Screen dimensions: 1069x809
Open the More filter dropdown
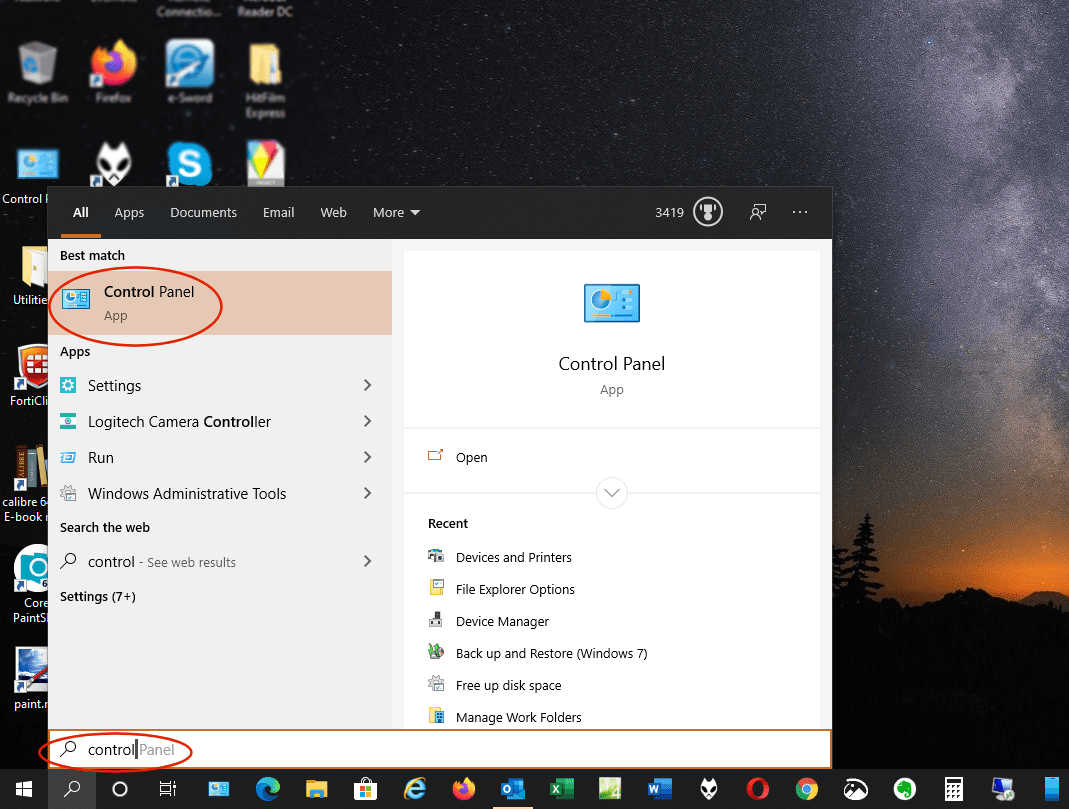pos(395,212)
